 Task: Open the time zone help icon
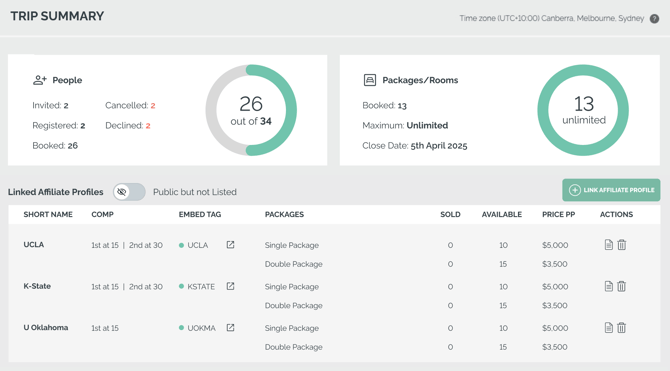(654, 19)
